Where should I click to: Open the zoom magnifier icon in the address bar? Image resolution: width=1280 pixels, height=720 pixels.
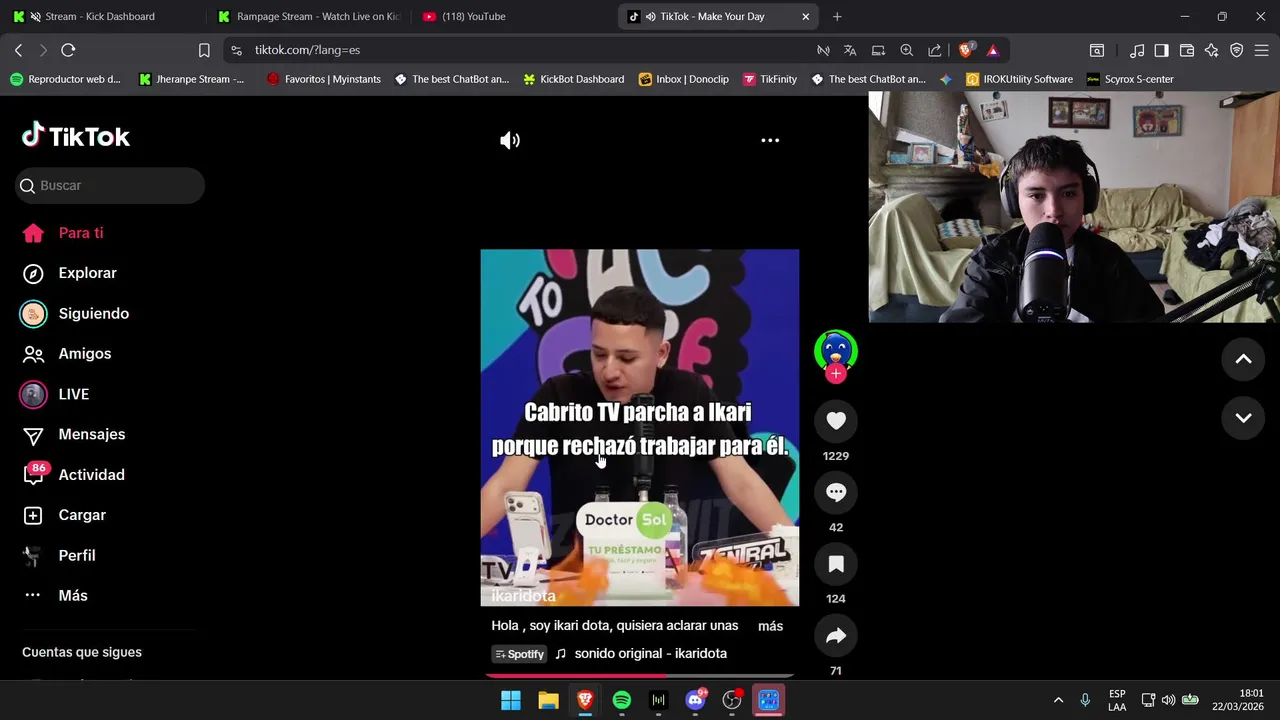click(906, 50)
